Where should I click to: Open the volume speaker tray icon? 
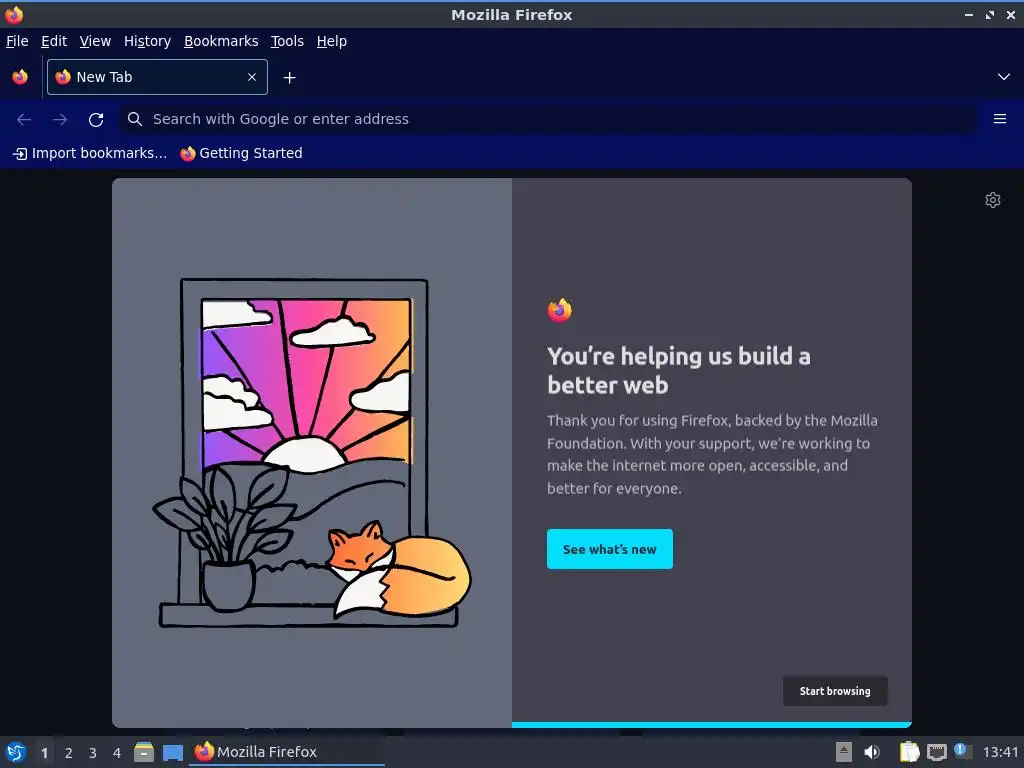click(872, 752)
